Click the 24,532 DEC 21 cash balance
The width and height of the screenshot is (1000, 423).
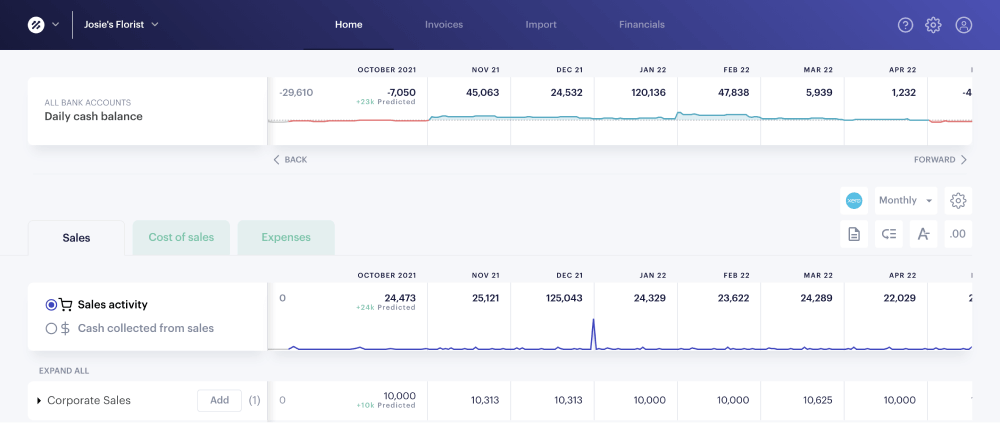tap(566, 93)
